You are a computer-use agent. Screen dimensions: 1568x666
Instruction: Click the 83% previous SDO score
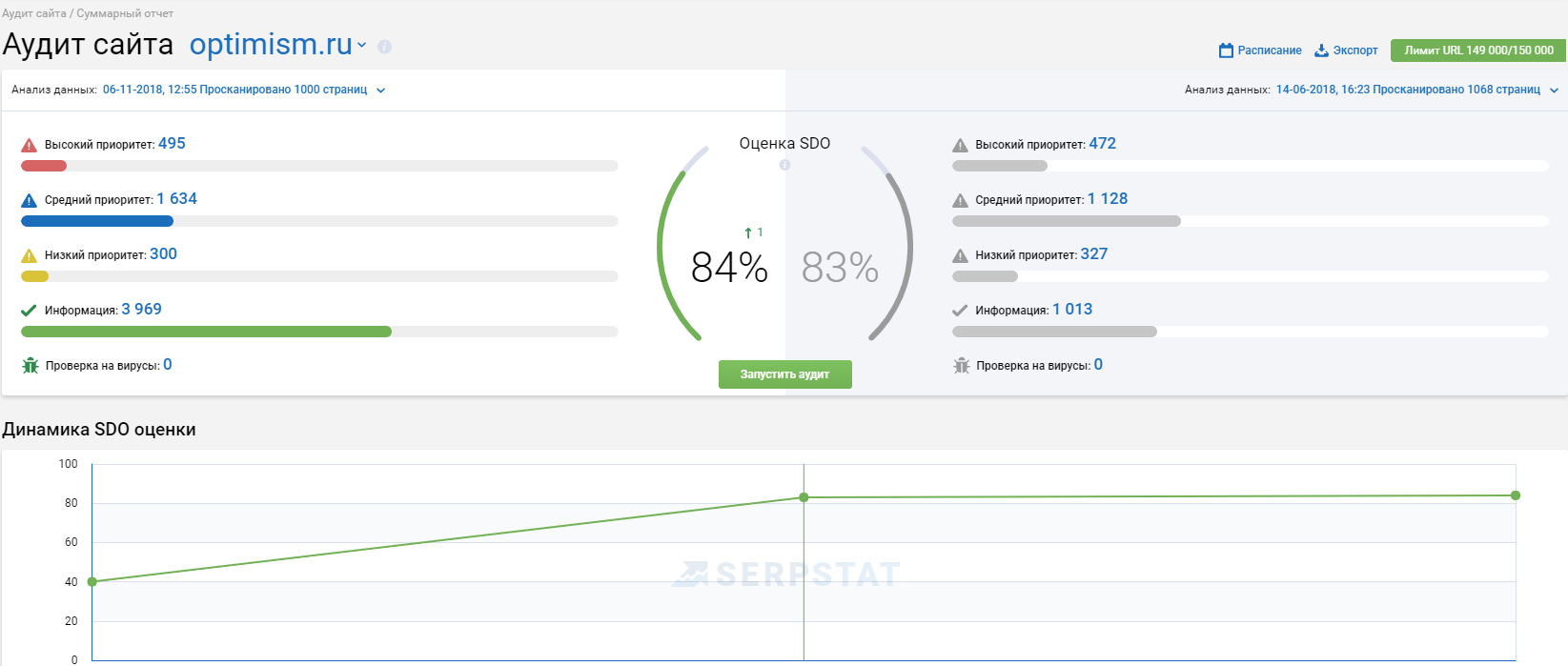[x=840, y=268]
